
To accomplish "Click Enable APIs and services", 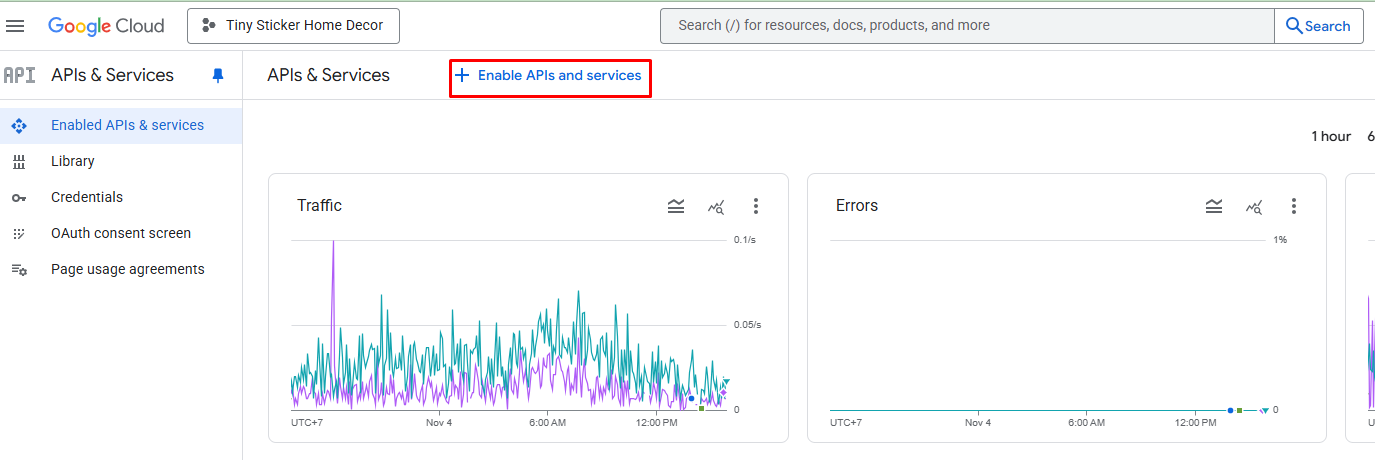I will (x=550, y=75).
